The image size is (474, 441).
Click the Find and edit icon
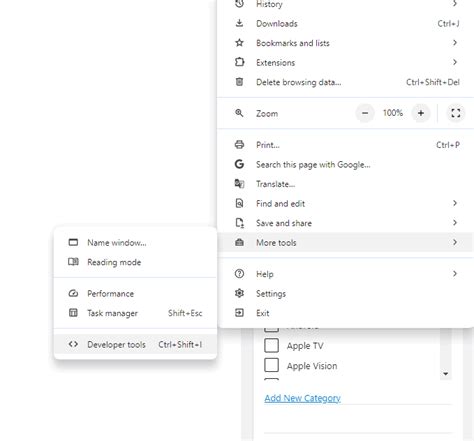pos(239,203)
